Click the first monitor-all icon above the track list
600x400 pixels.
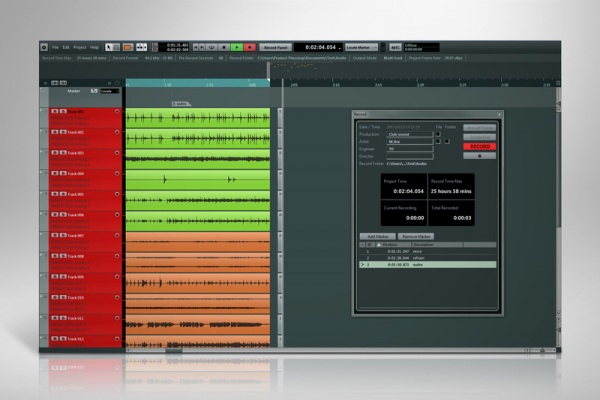point(55,83)
